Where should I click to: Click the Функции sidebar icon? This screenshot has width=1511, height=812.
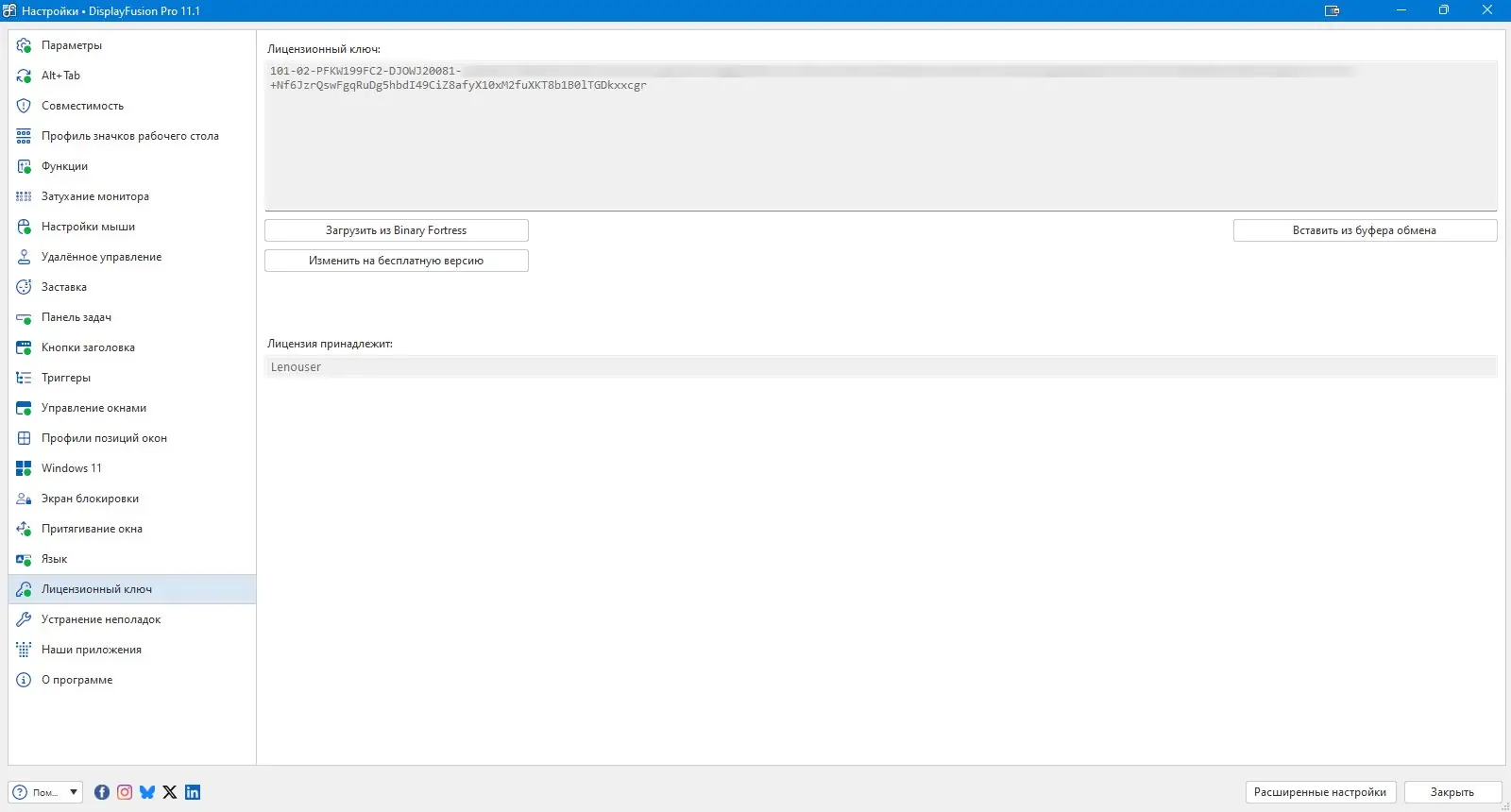[24, 166]
